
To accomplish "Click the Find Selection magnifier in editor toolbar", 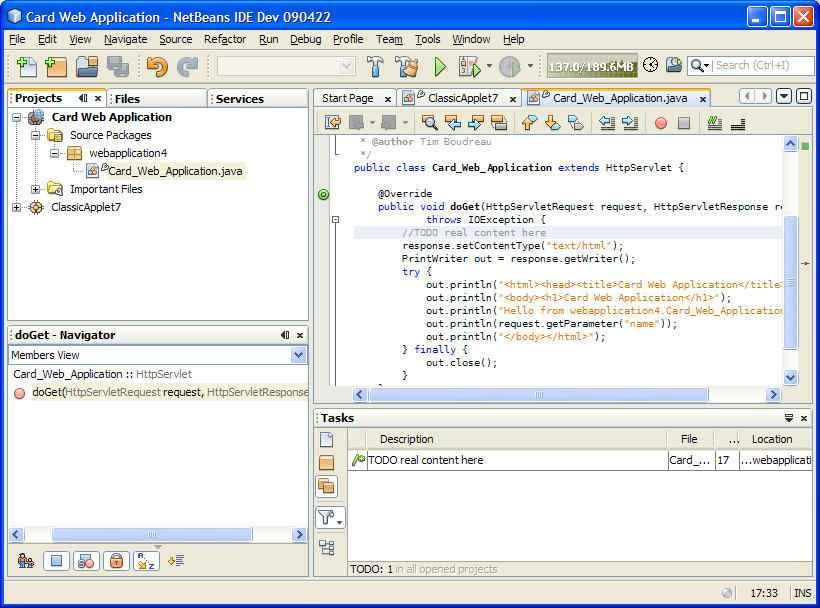I will pyautogui.click(x=429, y=123).
